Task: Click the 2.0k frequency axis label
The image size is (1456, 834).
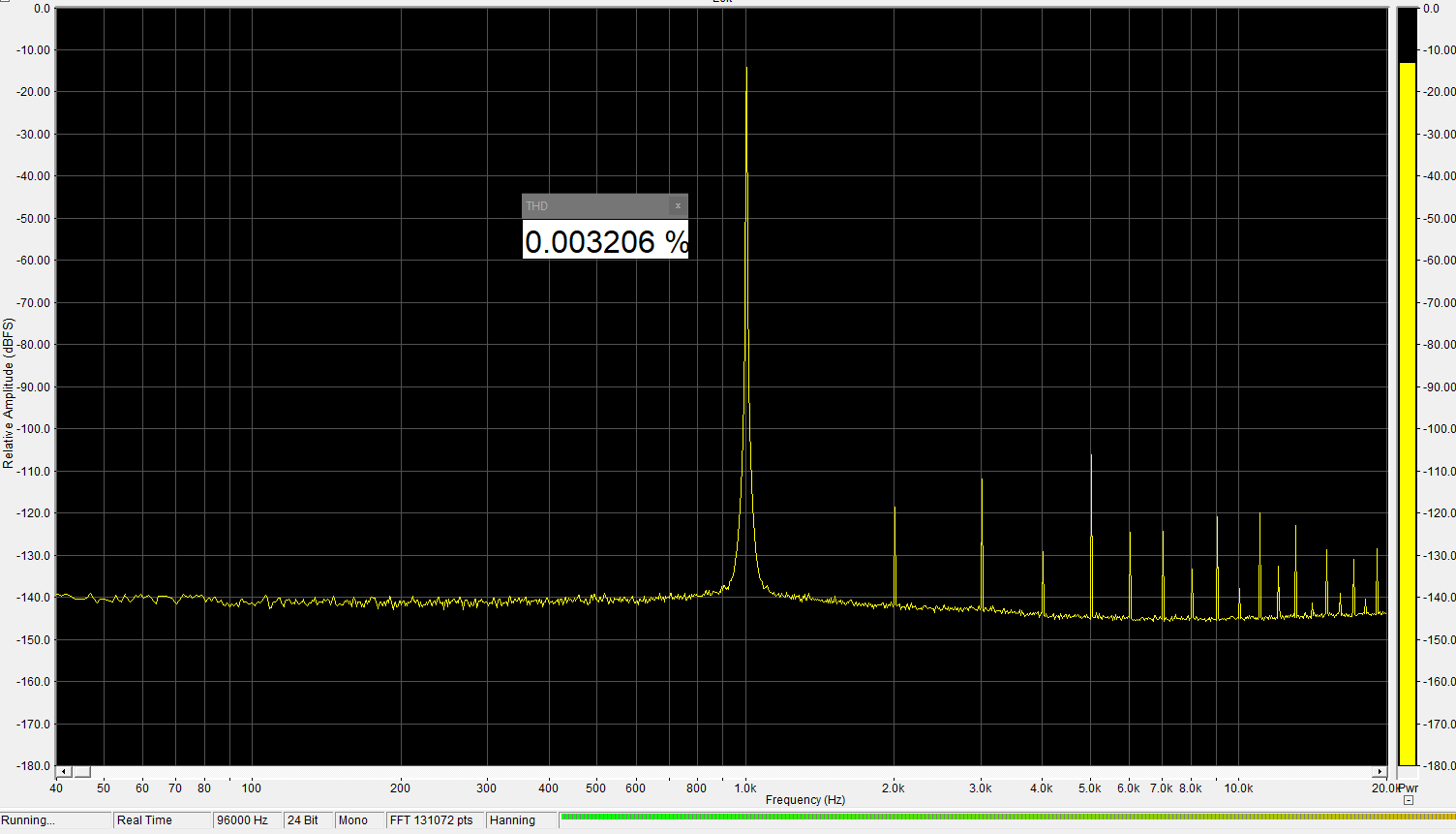Action: point(894,788)
